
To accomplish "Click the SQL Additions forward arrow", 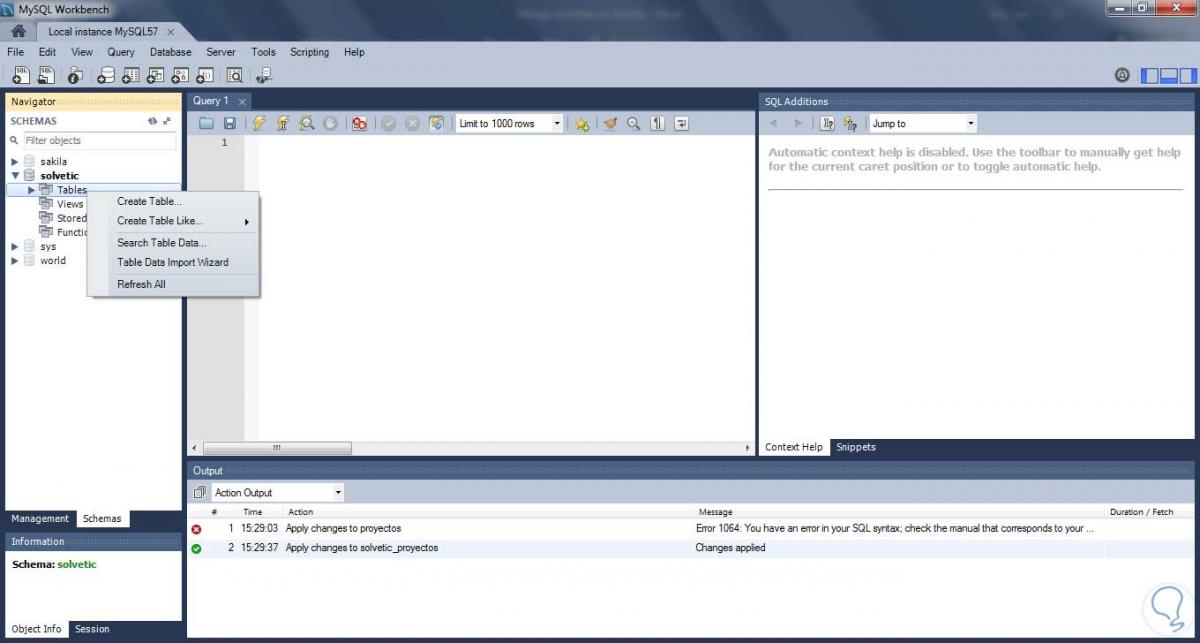I will (x=798, y=124).
